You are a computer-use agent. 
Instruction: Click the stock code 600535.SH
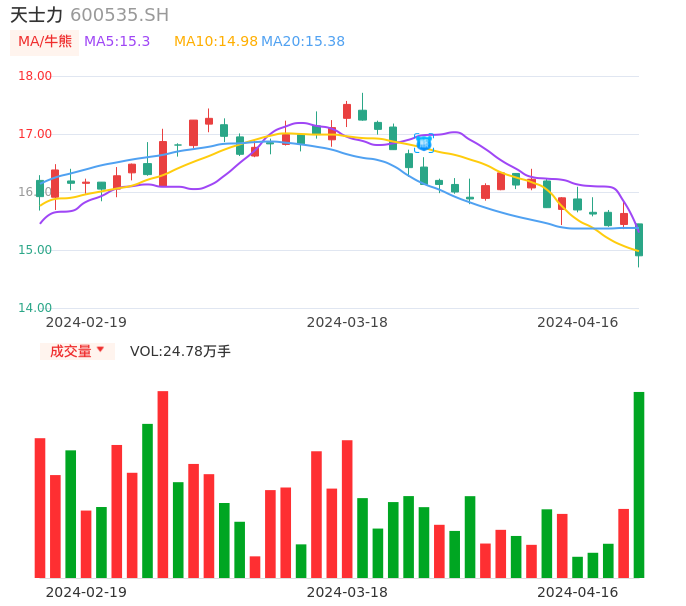[119, 15]
